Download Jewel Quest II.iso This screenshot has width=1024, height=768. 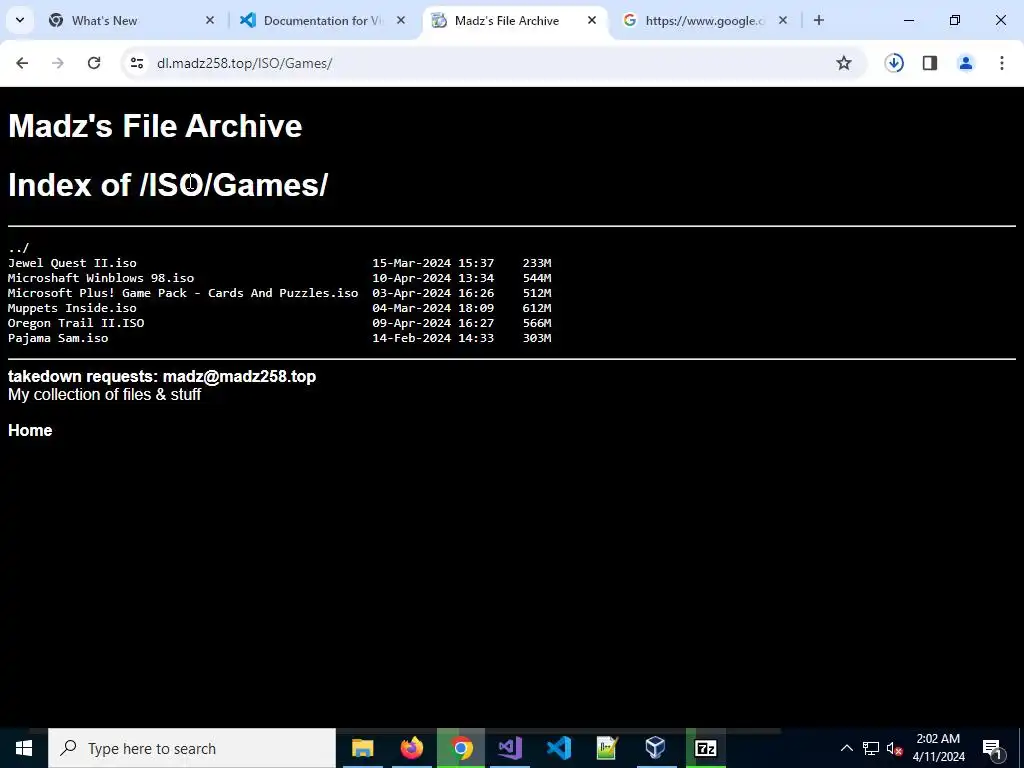click(x=72, y=263)
